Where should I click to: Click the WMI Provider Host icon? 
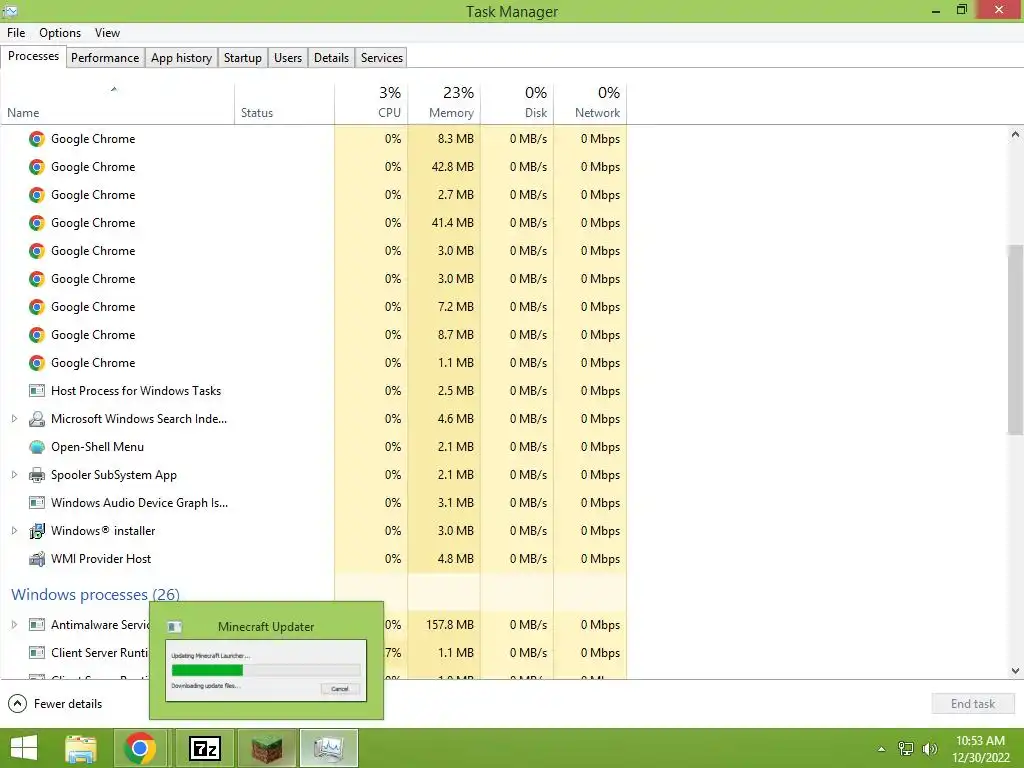coord(37,559)
